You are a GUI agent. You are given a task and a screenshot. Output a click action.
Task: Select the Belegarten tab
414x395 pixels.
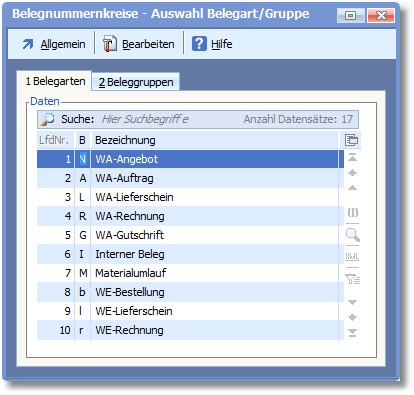55,81
